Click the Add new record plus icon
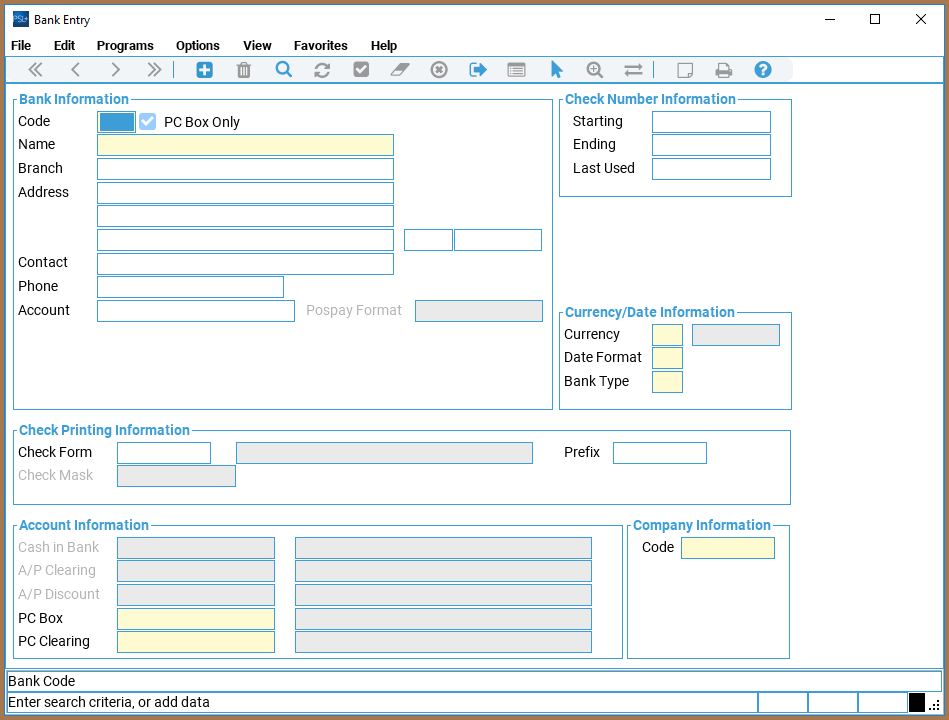This screenshot has width=949, height=720. (204, 70)
